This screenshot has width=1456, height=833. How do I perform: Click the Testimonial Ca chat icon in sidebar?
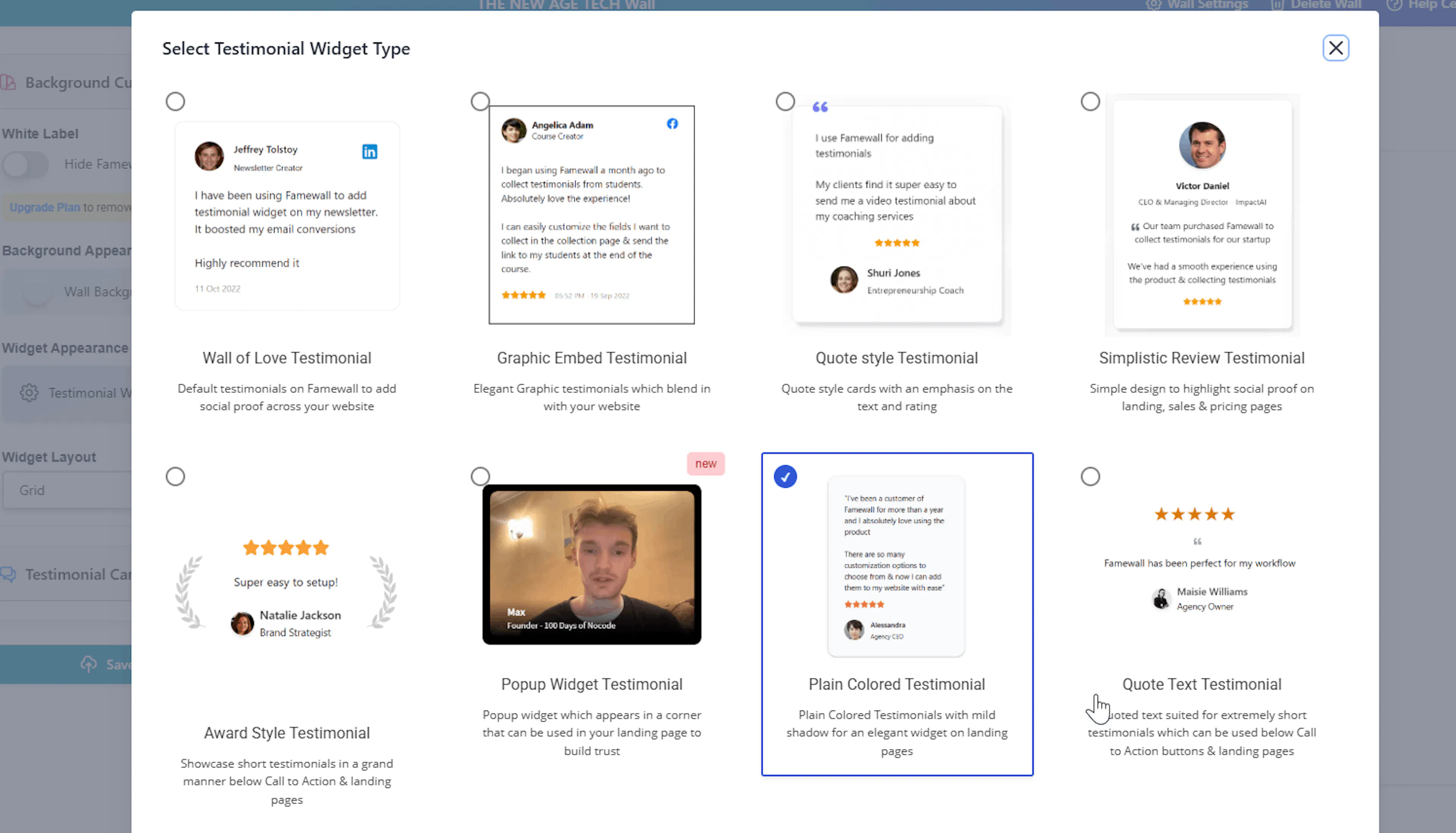pyautogui.click(x=8, y=574)
